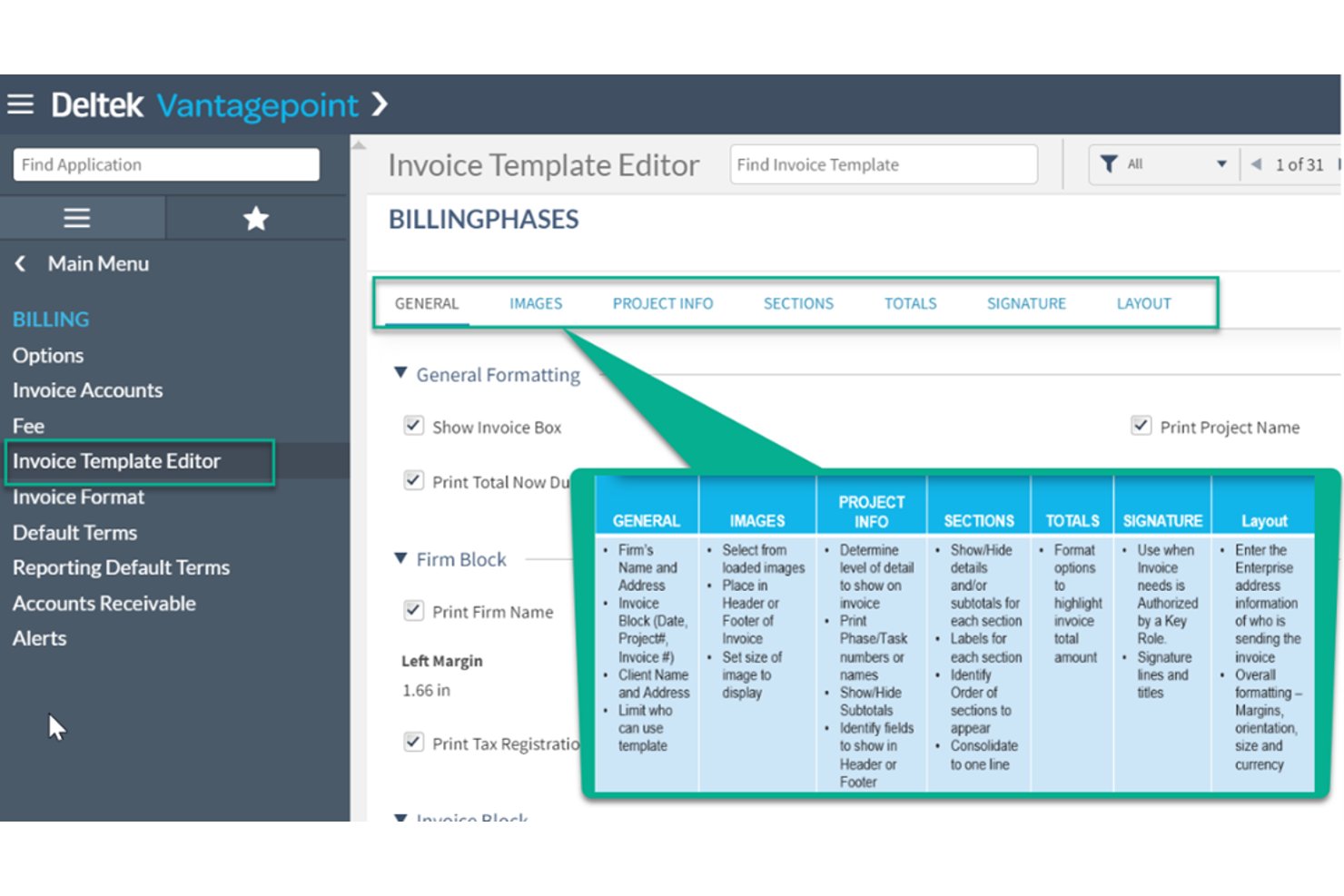Screen dimensions: 1344x896
Task: Switch to the IMAGES tab
Action: [x=536, y=303]
